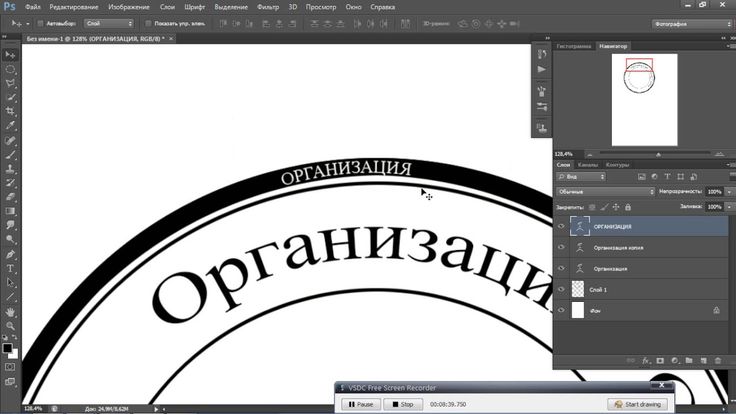Hide the Слой 1 layer
This screenshot has width=736, height=414.
(561, 290)
